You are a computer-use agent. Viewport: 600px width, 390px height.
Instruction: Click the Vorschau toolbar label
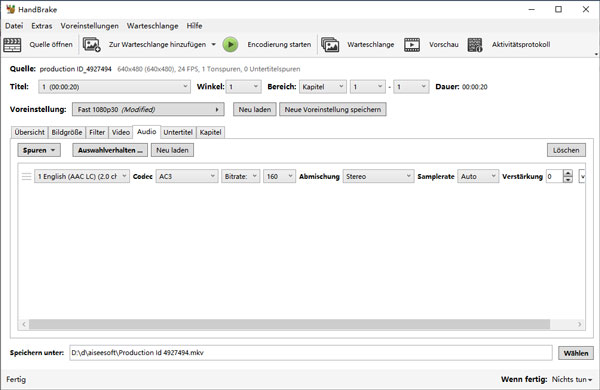click(x=443, y=45)
